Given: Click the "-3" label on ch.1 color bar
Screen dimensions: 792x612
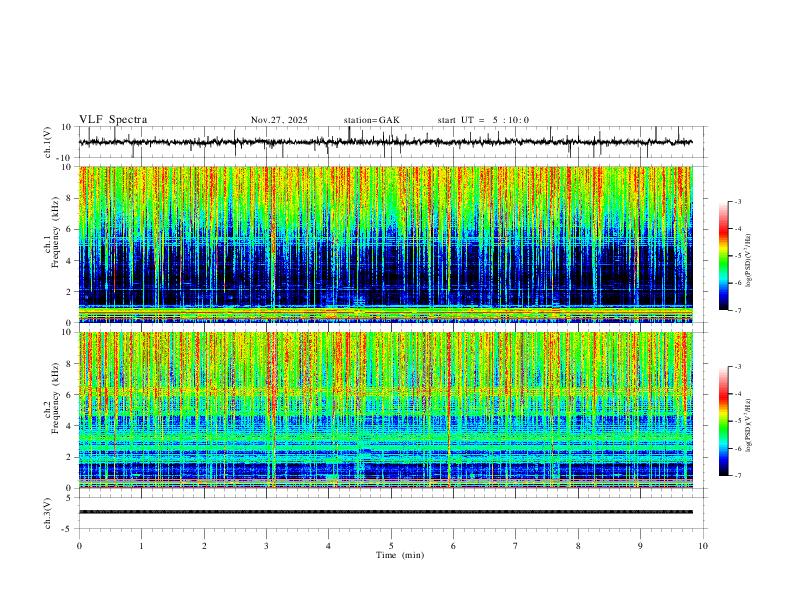Looking at the screenshot, I should click(x=737, y=201).
